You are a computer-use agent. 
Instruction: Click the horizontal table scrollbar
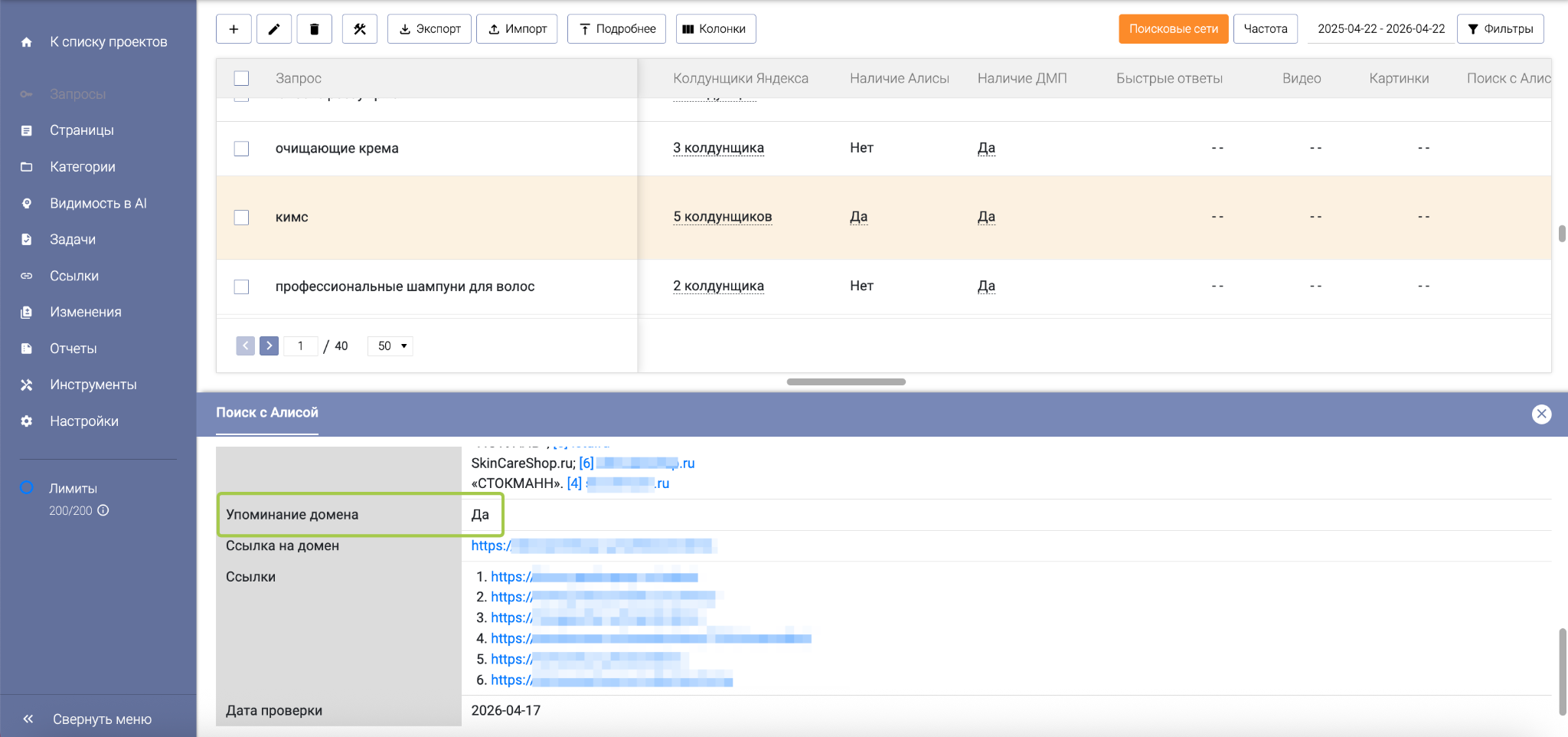pyautogui.click(x=846, y=382)
